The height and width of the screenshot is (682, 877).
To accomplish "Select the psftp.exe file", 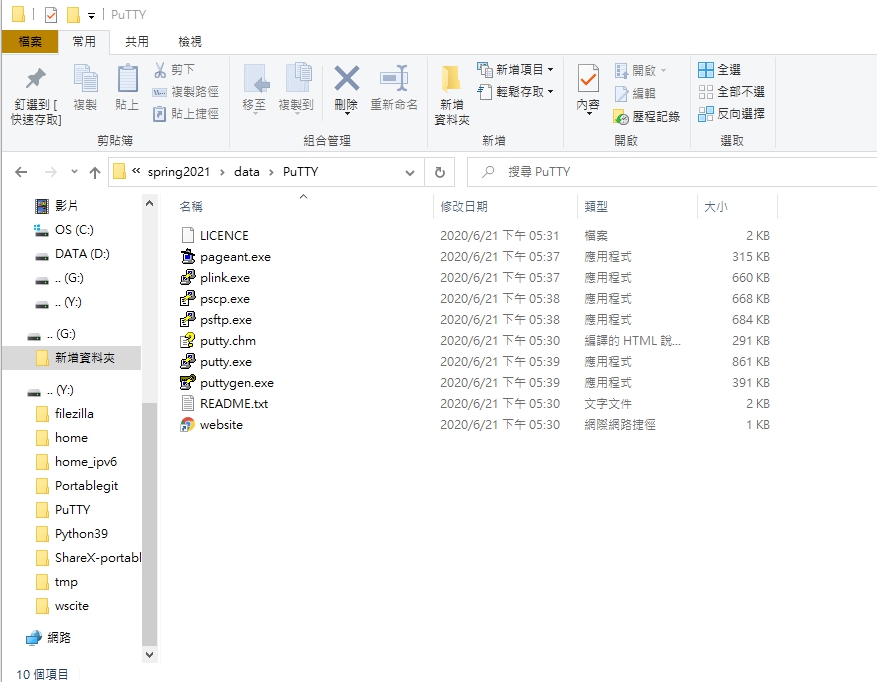I will pos(225,320).
